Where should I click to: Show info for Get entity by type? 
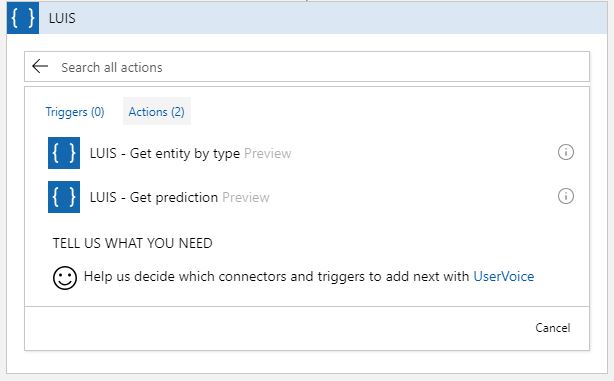(x=565, y=152)
